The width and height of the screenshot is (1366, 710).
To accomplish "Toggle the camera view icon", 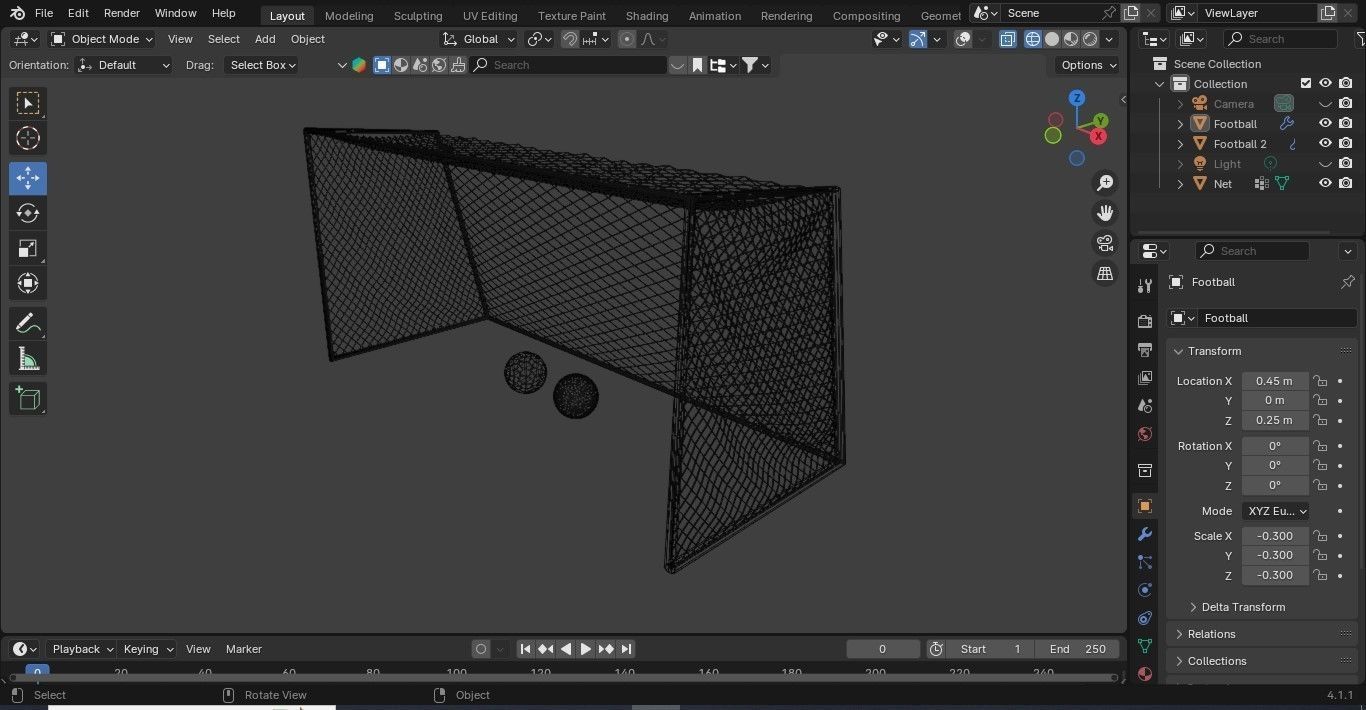I will 1105,243.
